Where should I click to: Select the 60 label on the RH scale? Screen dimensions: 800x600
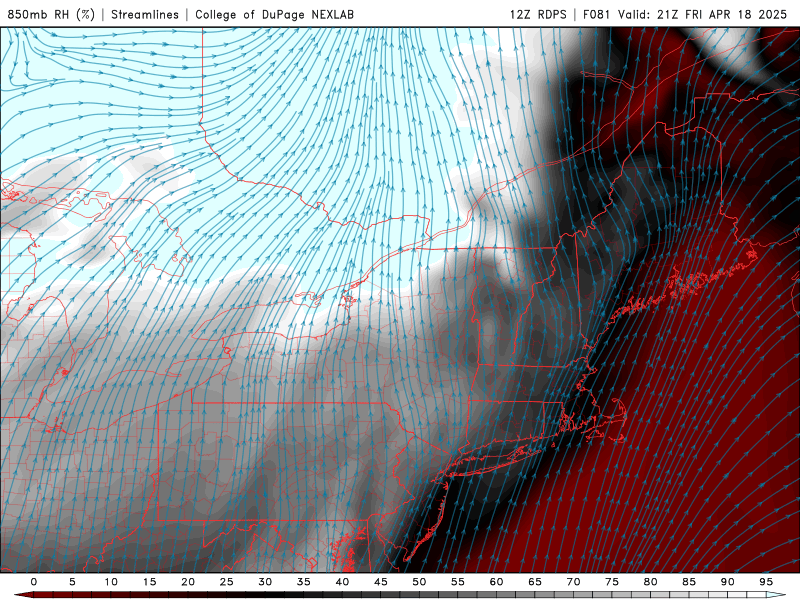(496, 582)
